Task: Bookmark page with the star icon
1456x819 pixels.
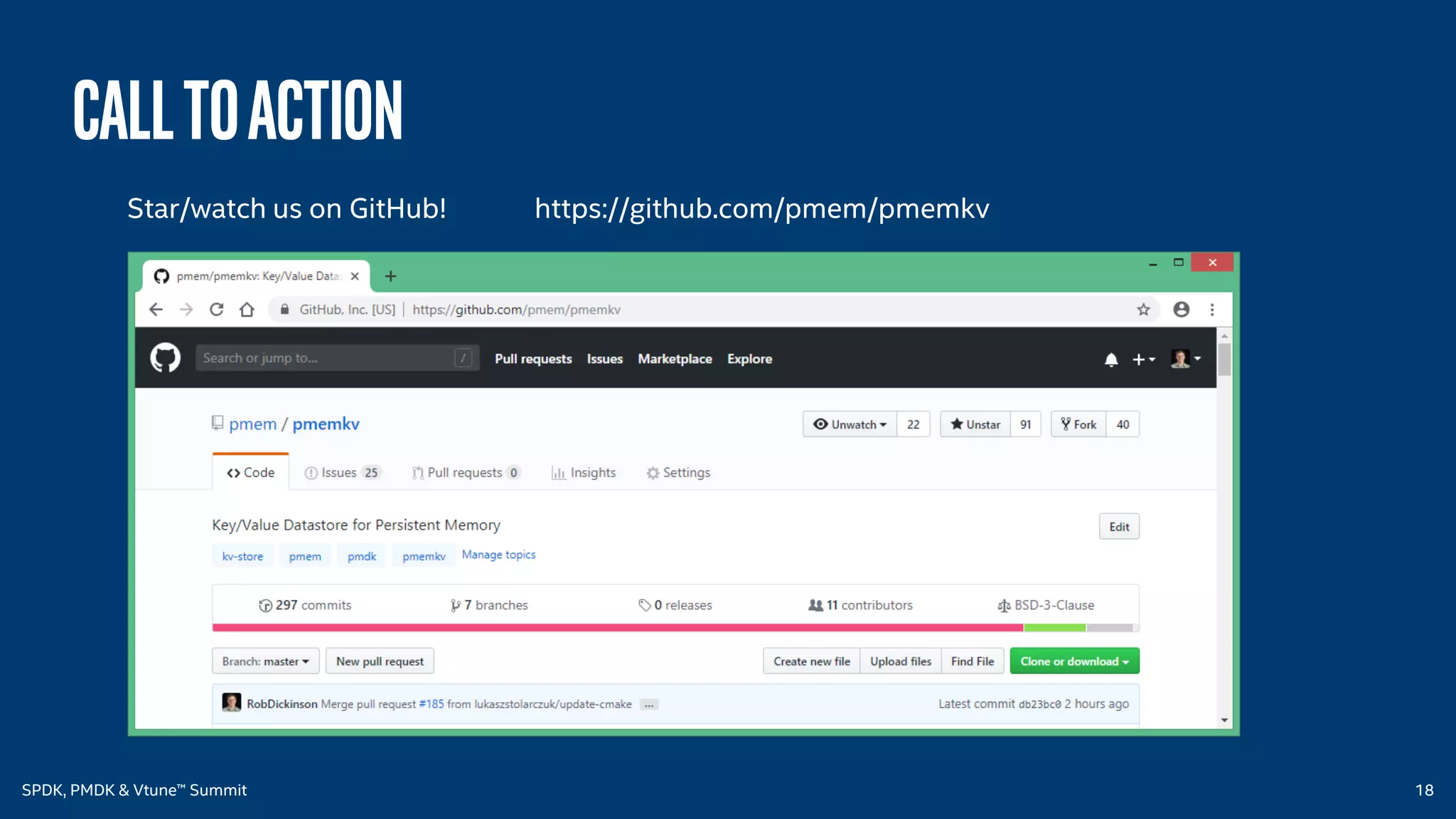Action: pyautogui.click(x=1143, y=309)
